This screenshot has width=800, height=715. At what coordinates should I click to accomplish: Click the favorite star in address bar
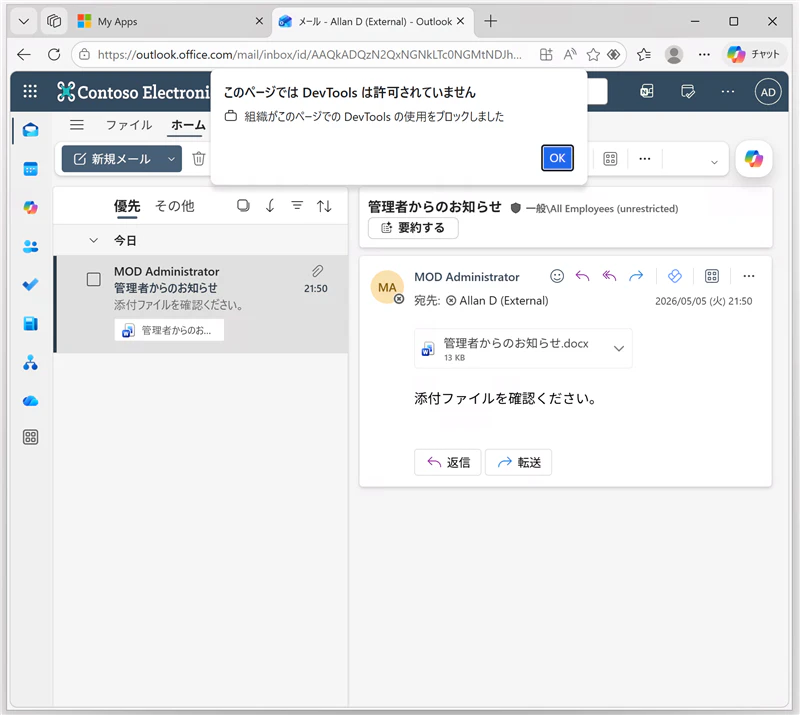[593, 54]
